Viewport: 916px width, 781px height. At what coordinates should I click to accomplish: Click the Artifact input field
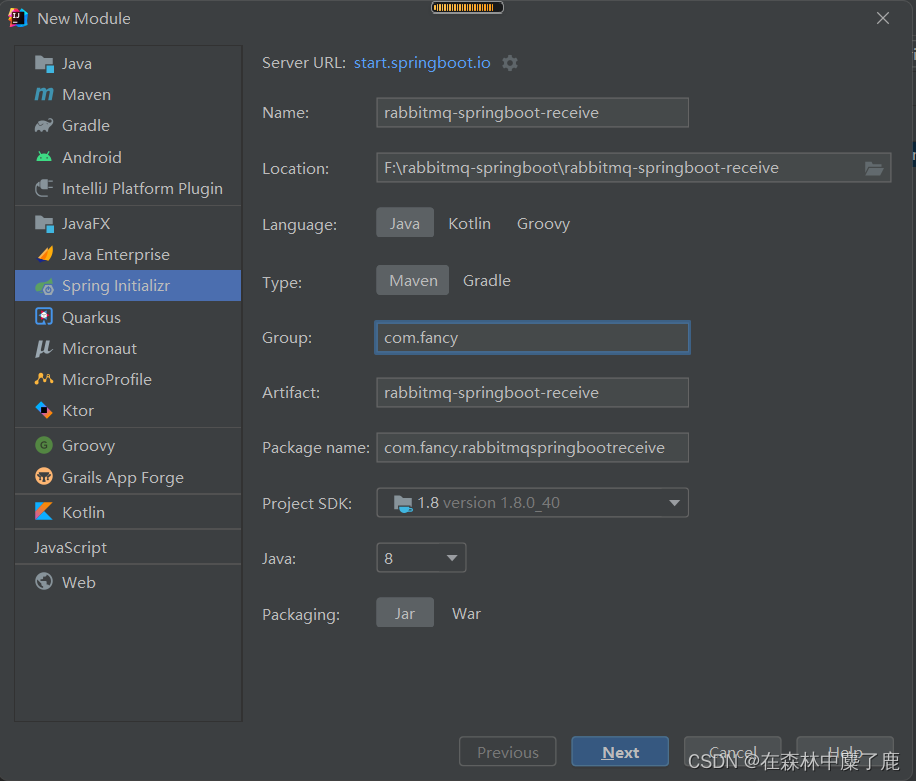(x=532, y=392)
